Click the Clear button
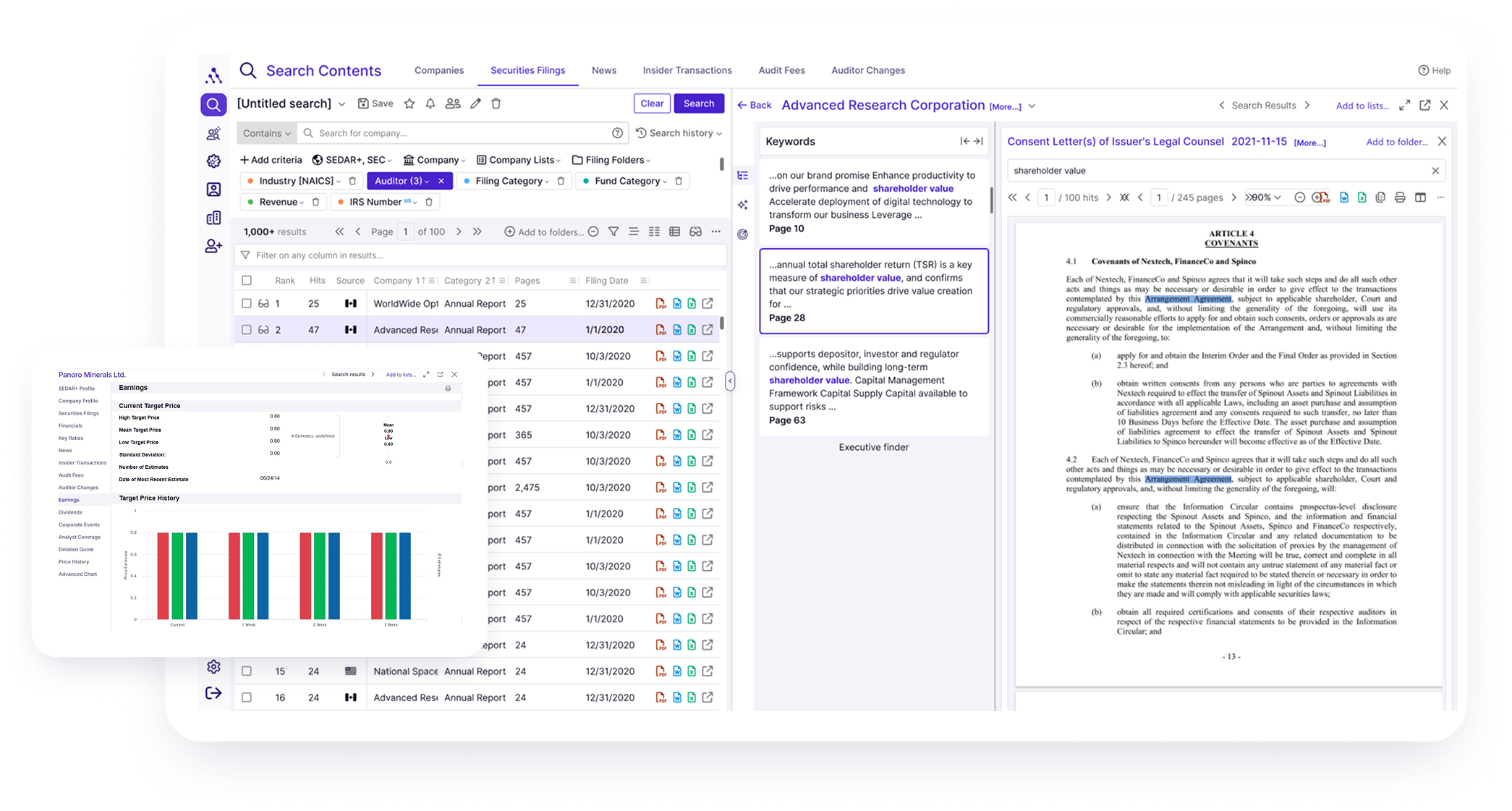The image size is (1512, 811). tap(652, 103)
